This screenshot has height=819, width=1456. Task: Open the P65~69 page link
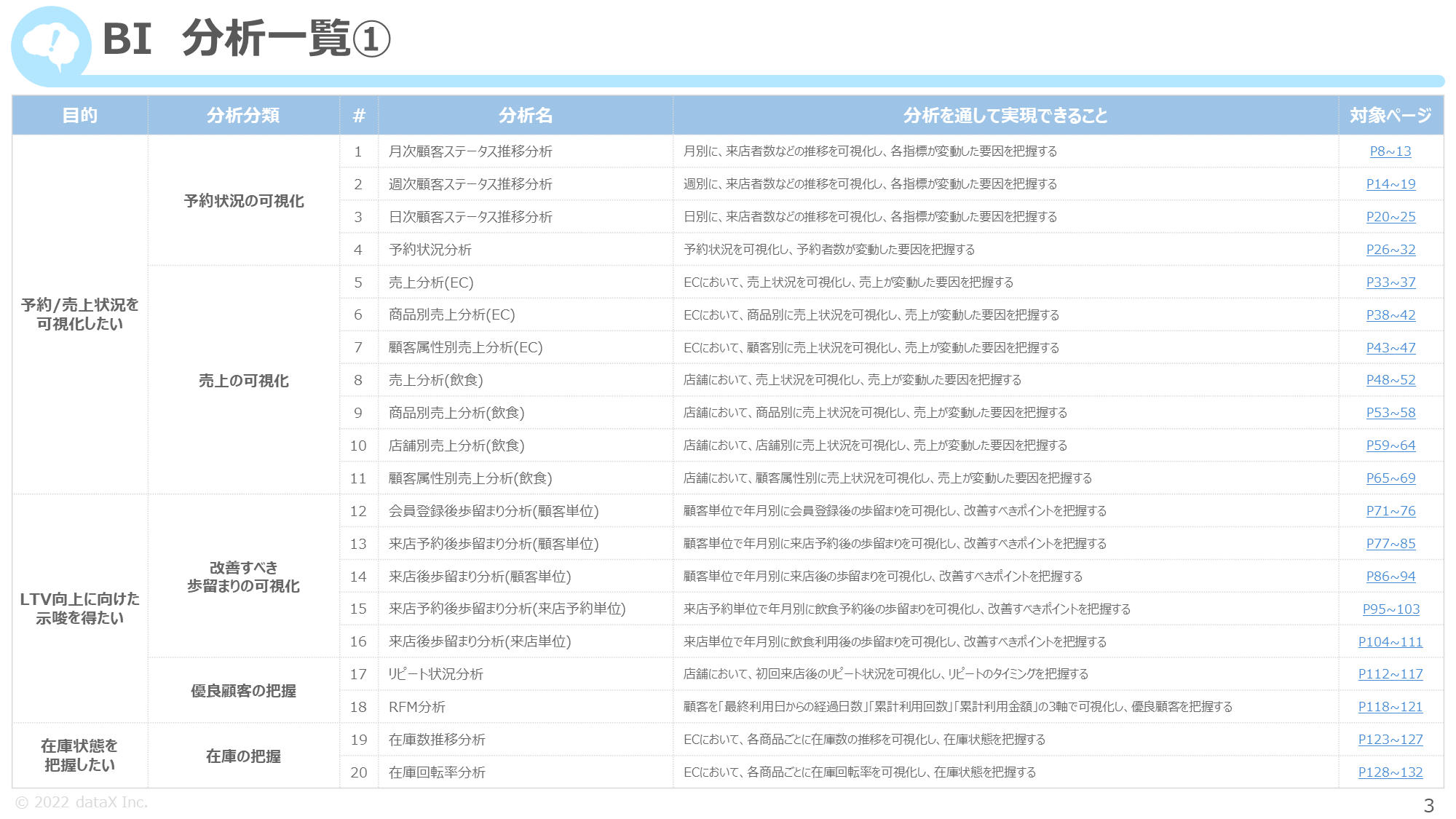tap(1390, 478)
